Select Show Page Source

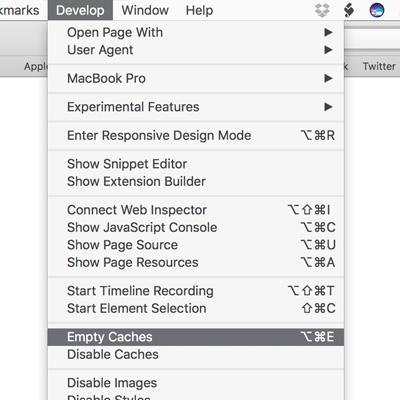click(196, 245)
